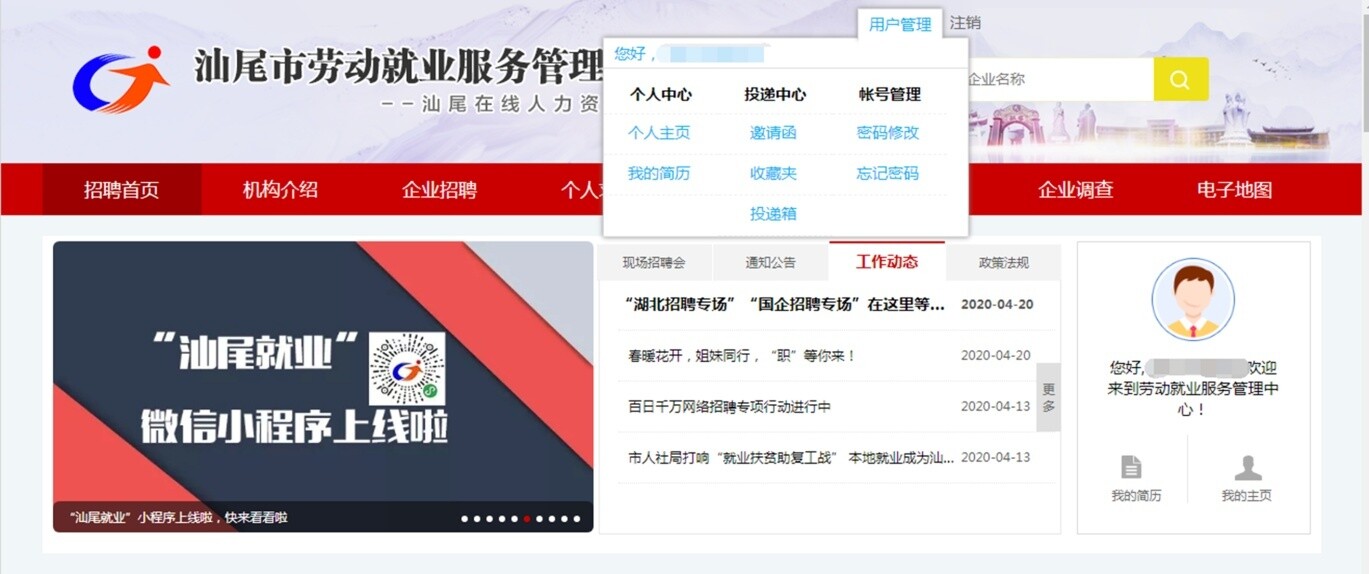
Task: Click the yellow search magnifier button
Action: click(x=1180, y=80)
